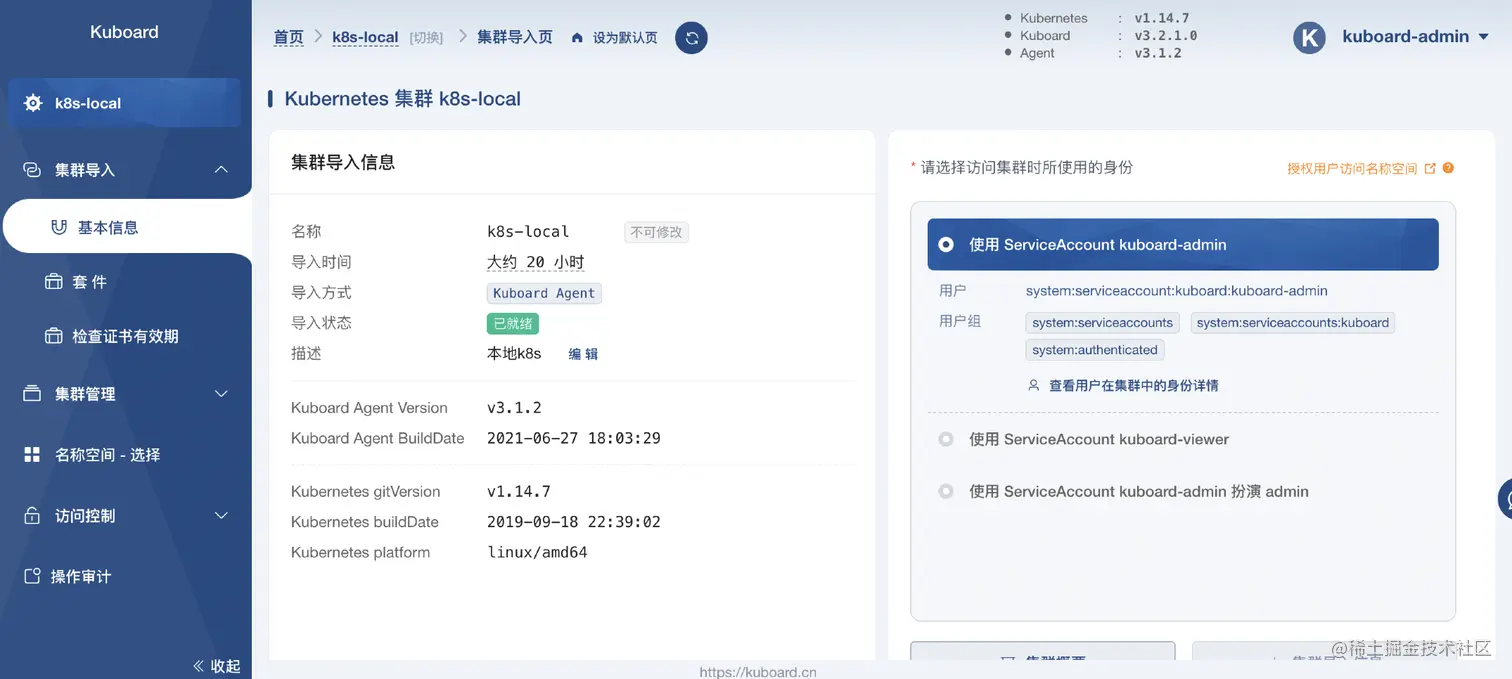Open the 操作审计 menu item
The width and height of the screenshot is (1512, 679).
pyautogui.click(x=126, y=577)
